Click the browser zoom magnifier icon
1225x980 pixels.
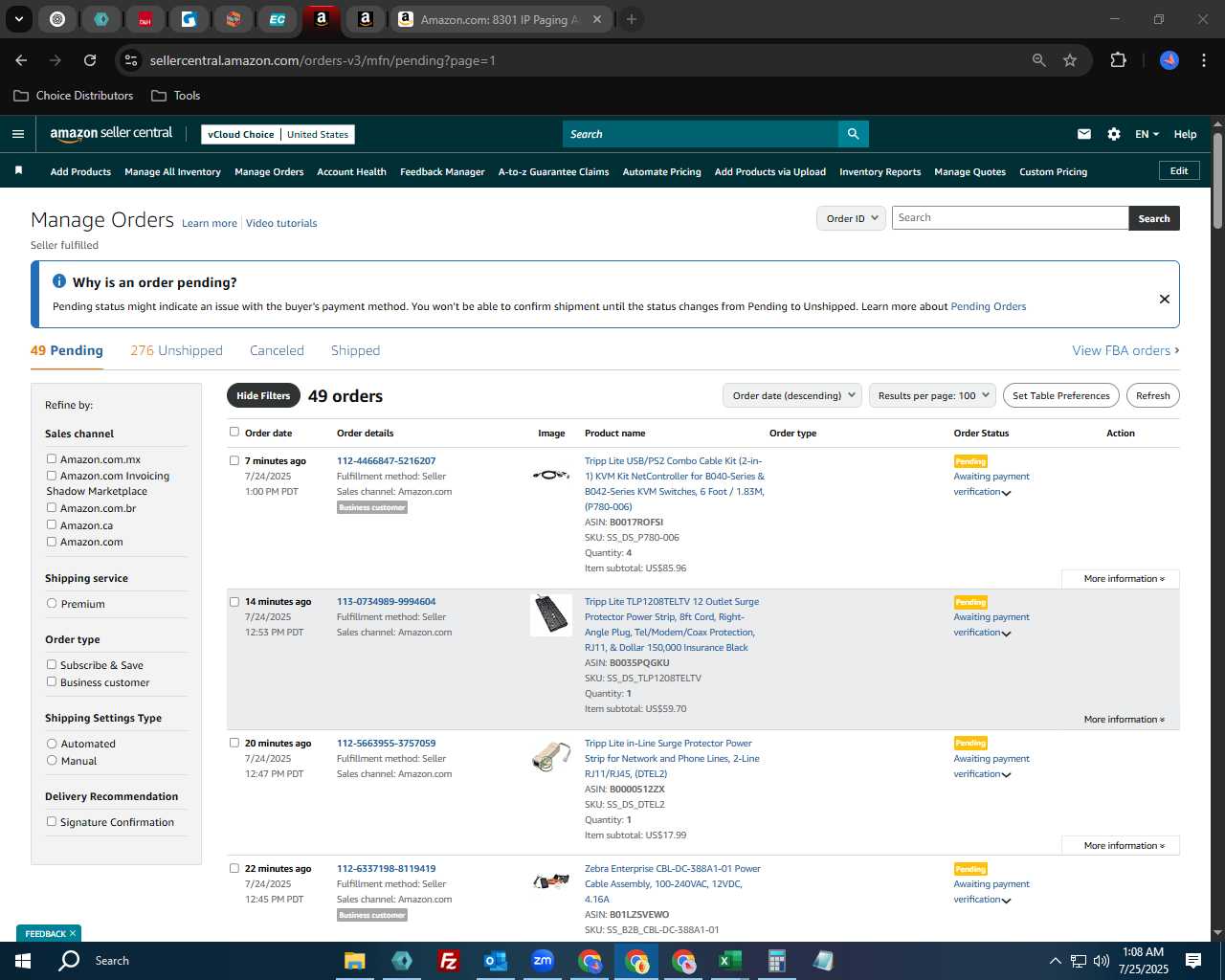click(x=1039, y=60)
